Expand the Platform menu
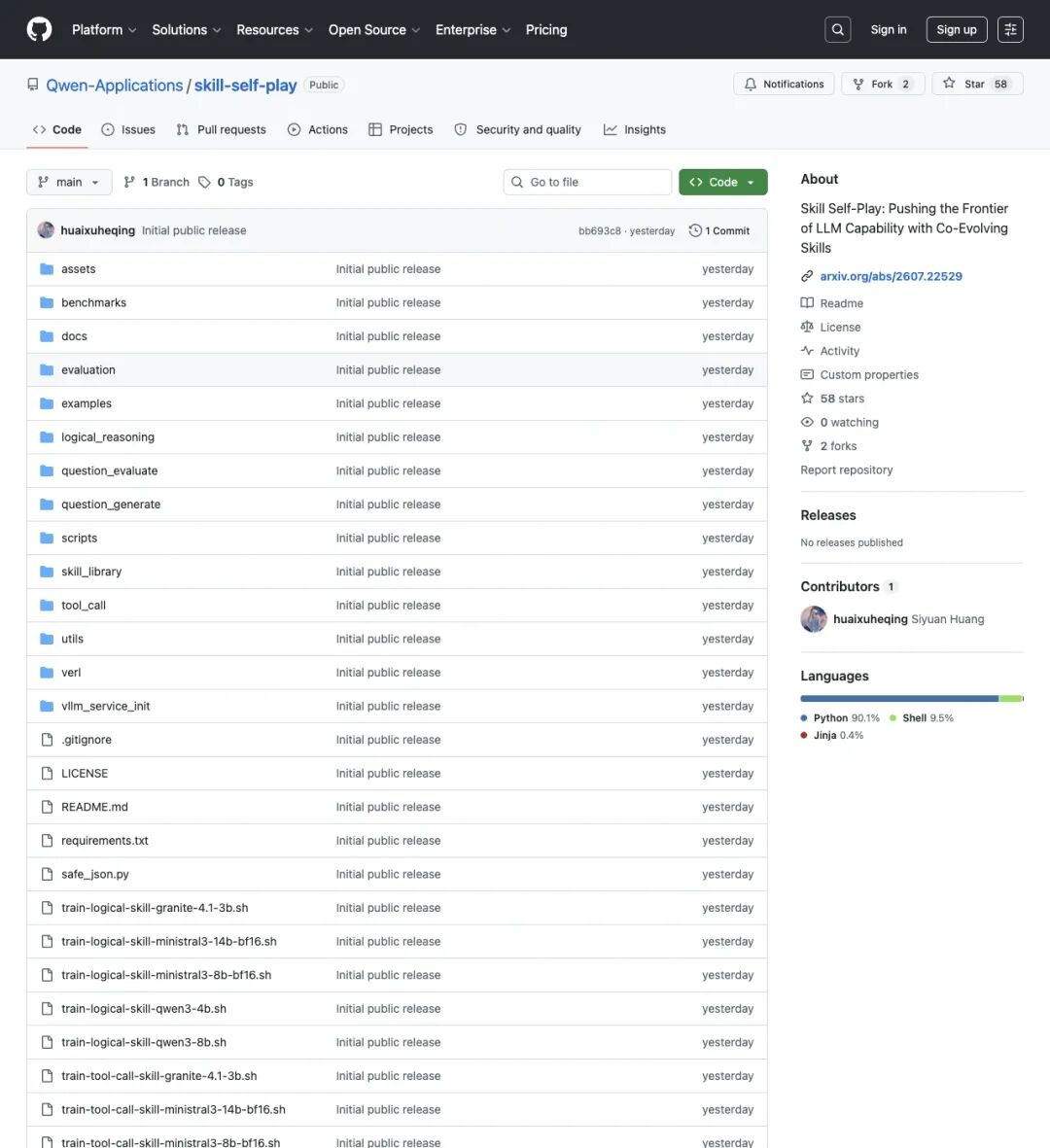1050x1148 pixels. pos(104,29)
